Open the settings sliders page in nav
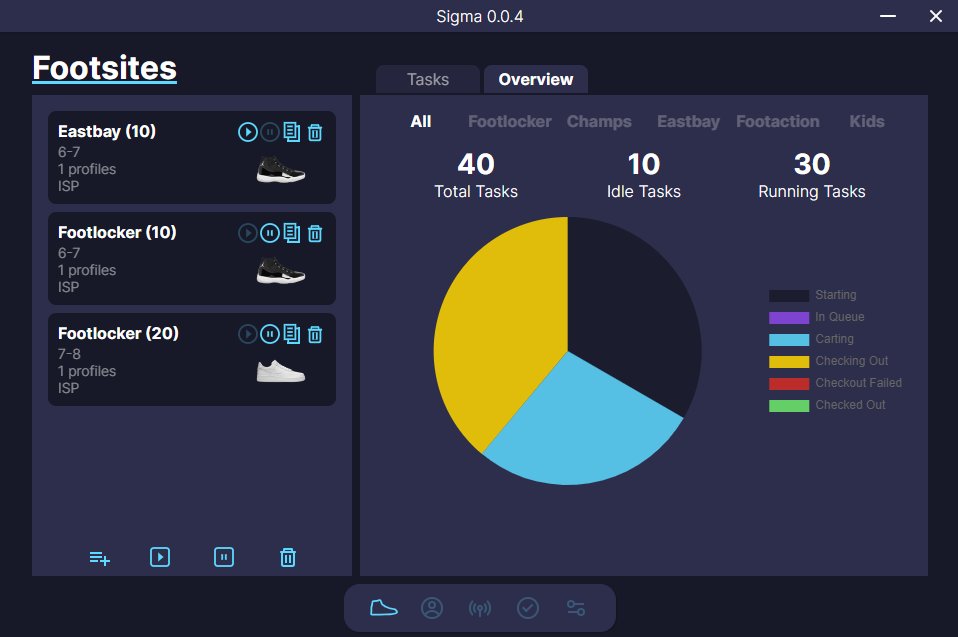Viewport: 958px width, 637px height. pos(576,608)
